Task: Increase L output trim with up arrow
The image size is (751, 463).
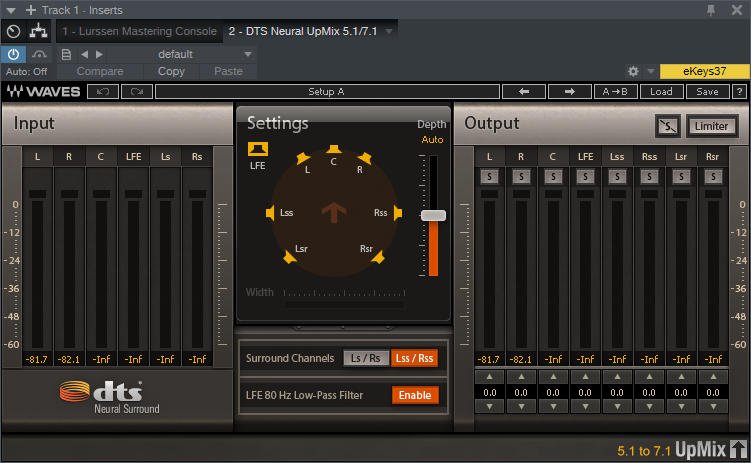Action: pyautogui.click(x=489, y=377)
